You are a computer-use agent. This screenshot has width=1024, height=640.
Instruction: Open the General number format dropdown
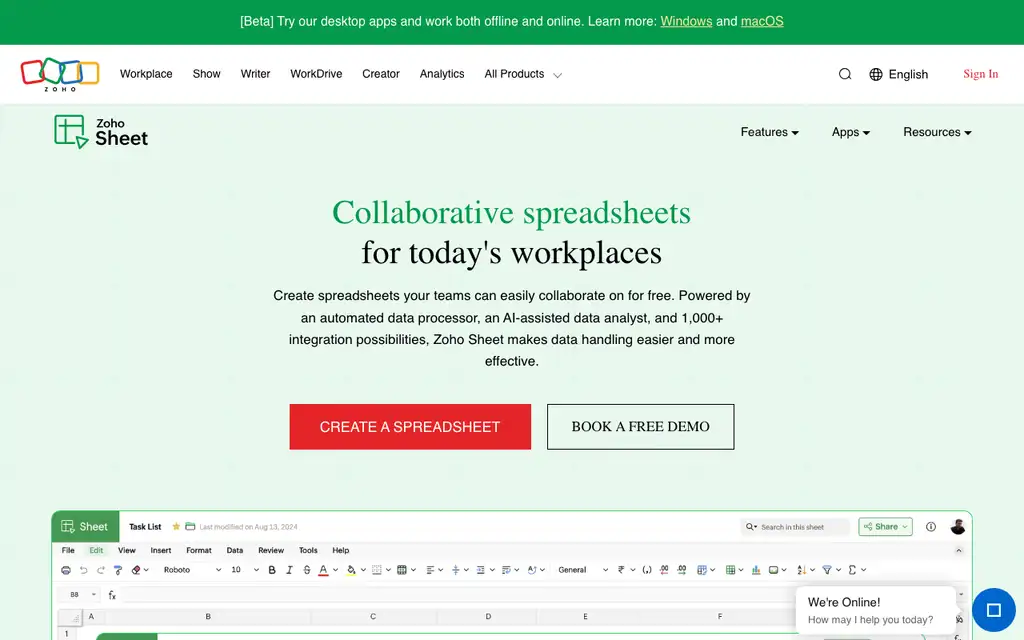(x=583, y=569)
